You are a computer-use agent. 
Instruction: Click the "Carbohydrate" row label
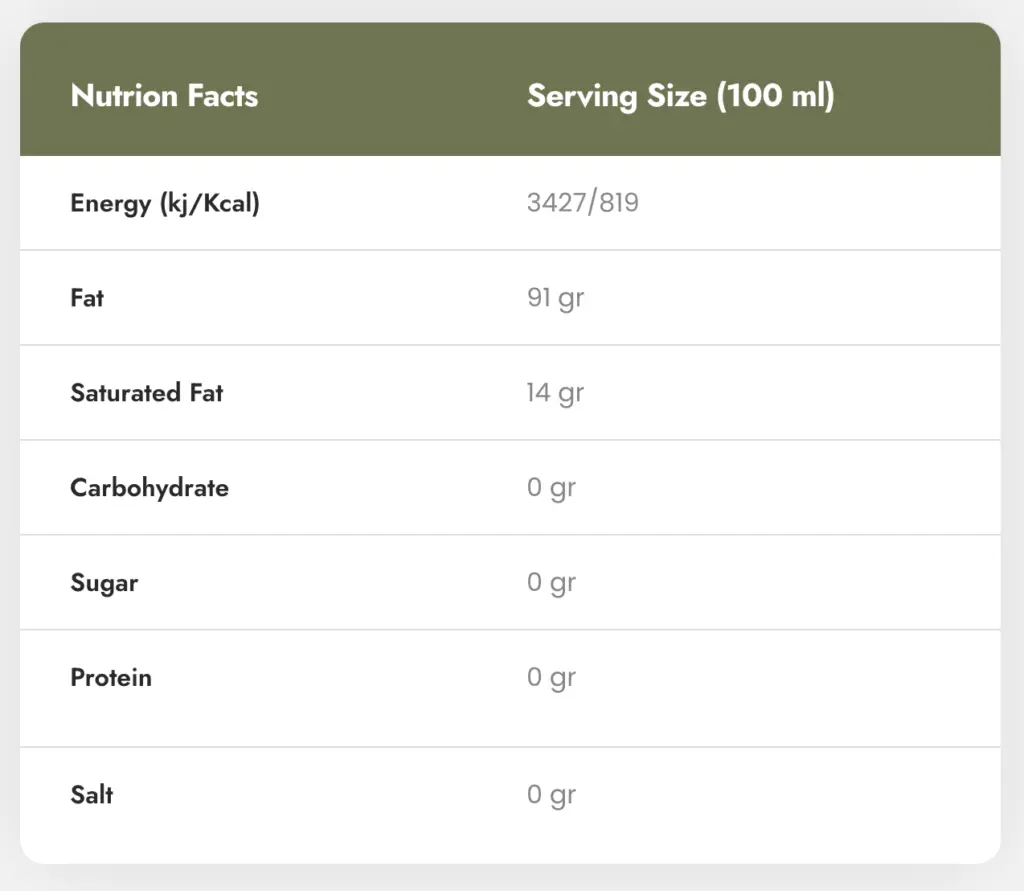(149, 488)
